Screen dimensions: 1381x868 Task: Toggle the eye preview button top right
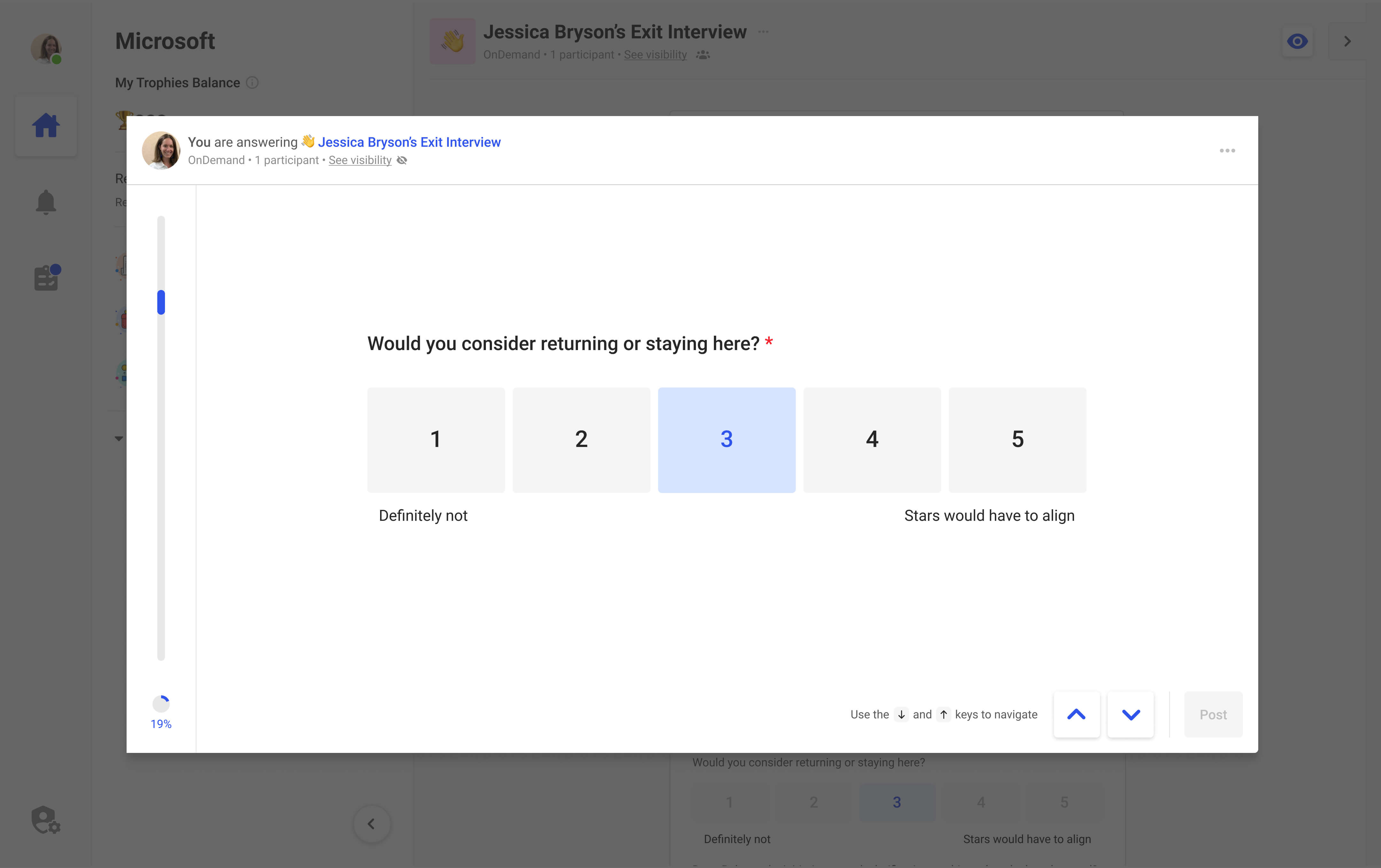pos(1297,41)
